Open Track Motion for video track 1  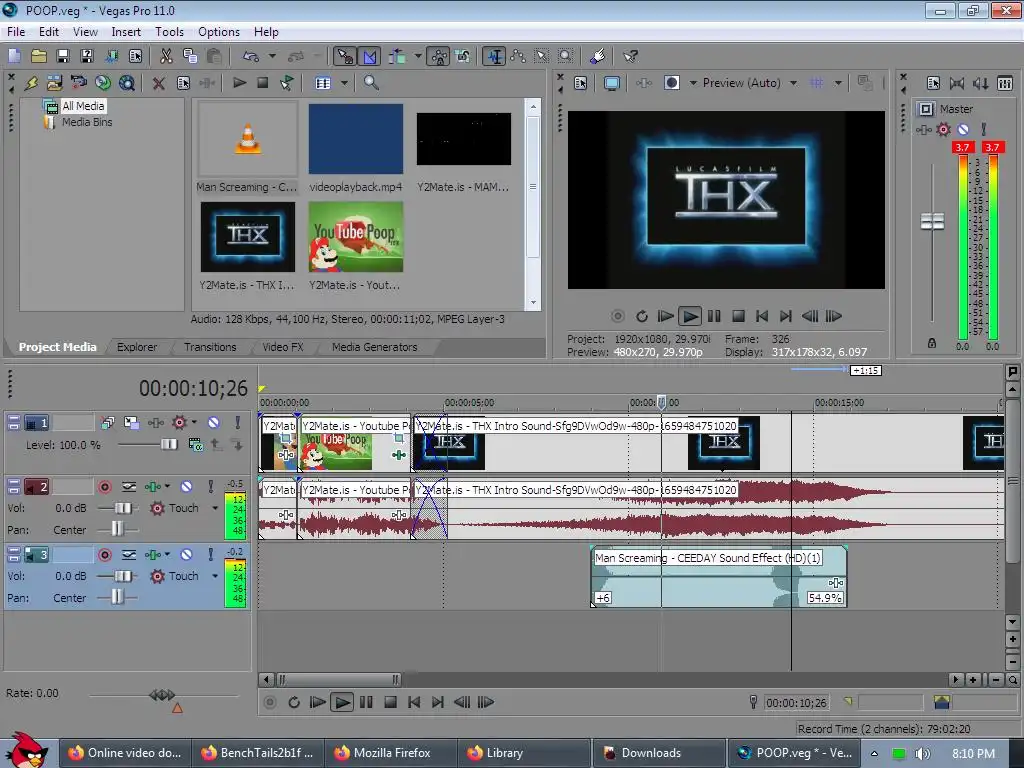pos(131,423)
